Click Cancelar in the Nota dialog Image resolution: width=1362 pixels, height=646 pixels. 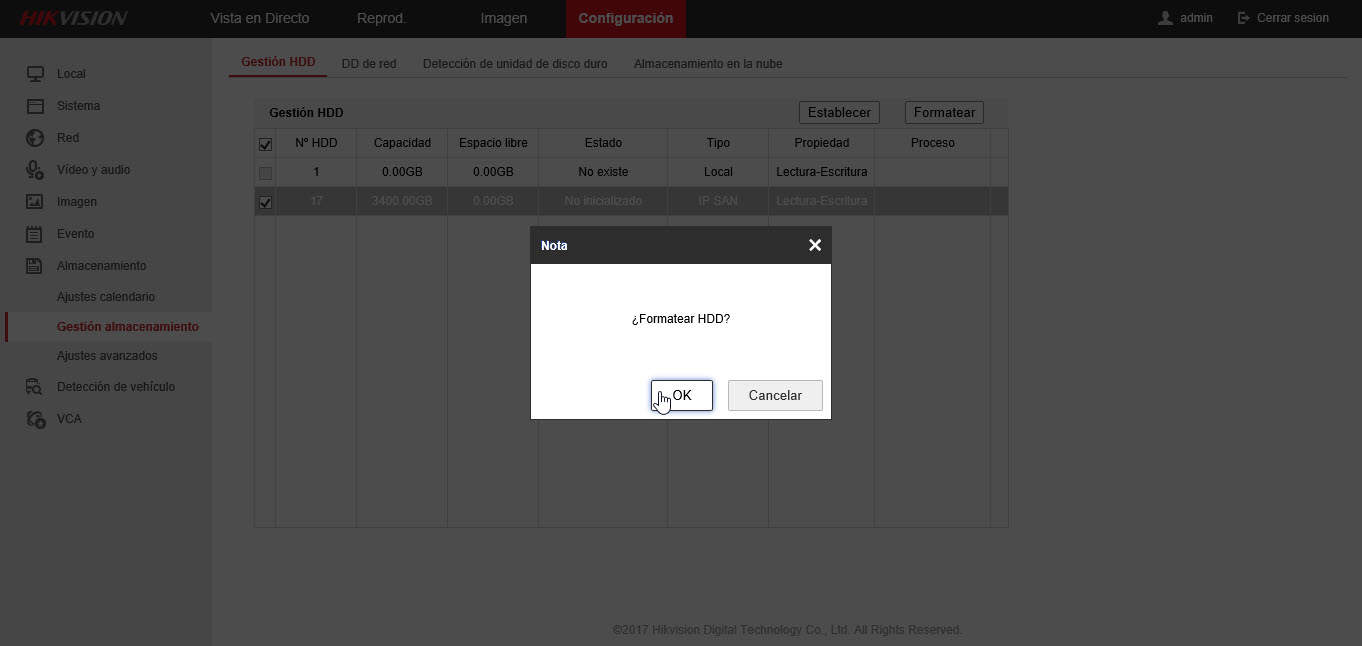tap(775, 395)
